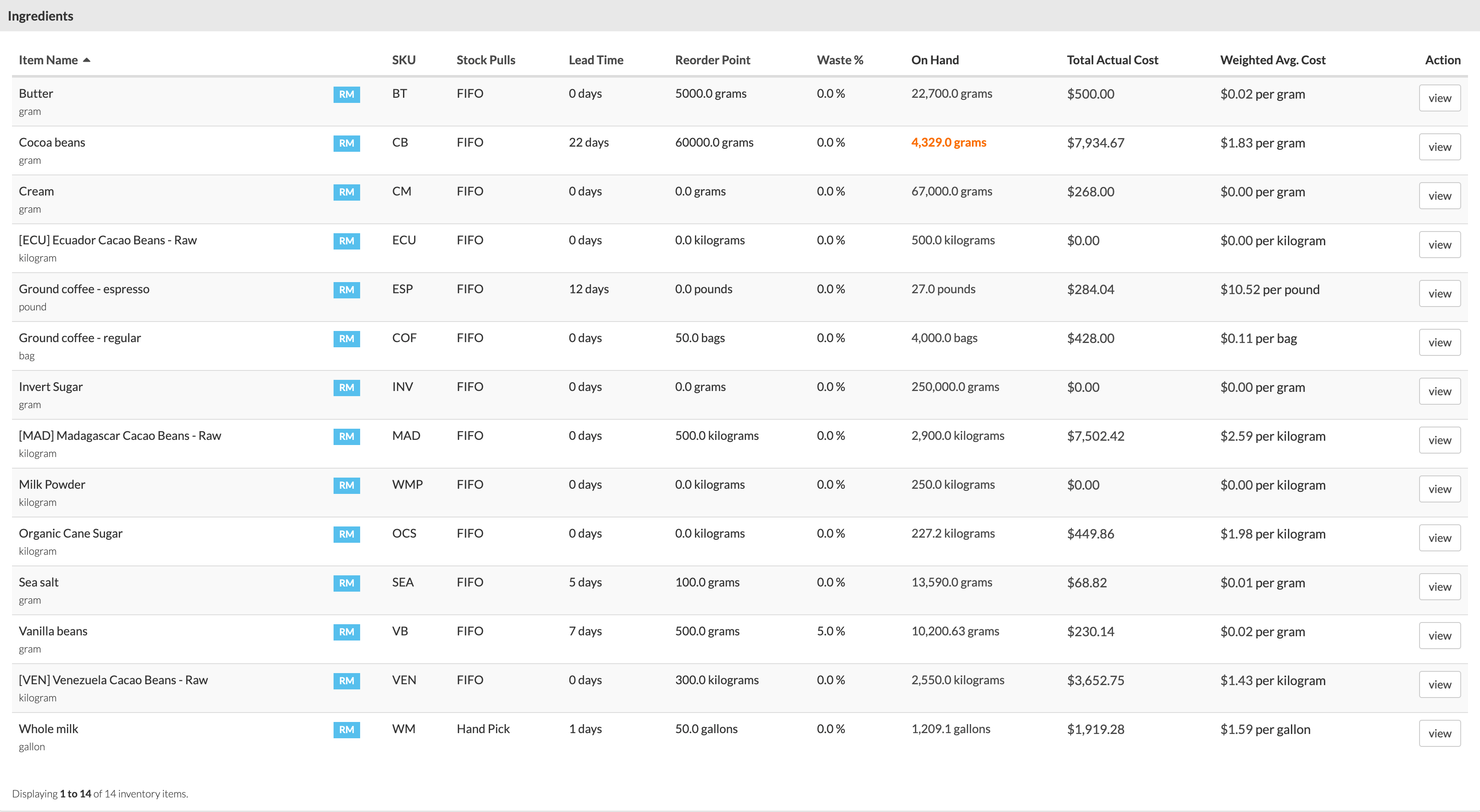The image size is (1480, 812).
Task: Click the Weighted Avg. Cost column header
Action: click(1272, 59)
